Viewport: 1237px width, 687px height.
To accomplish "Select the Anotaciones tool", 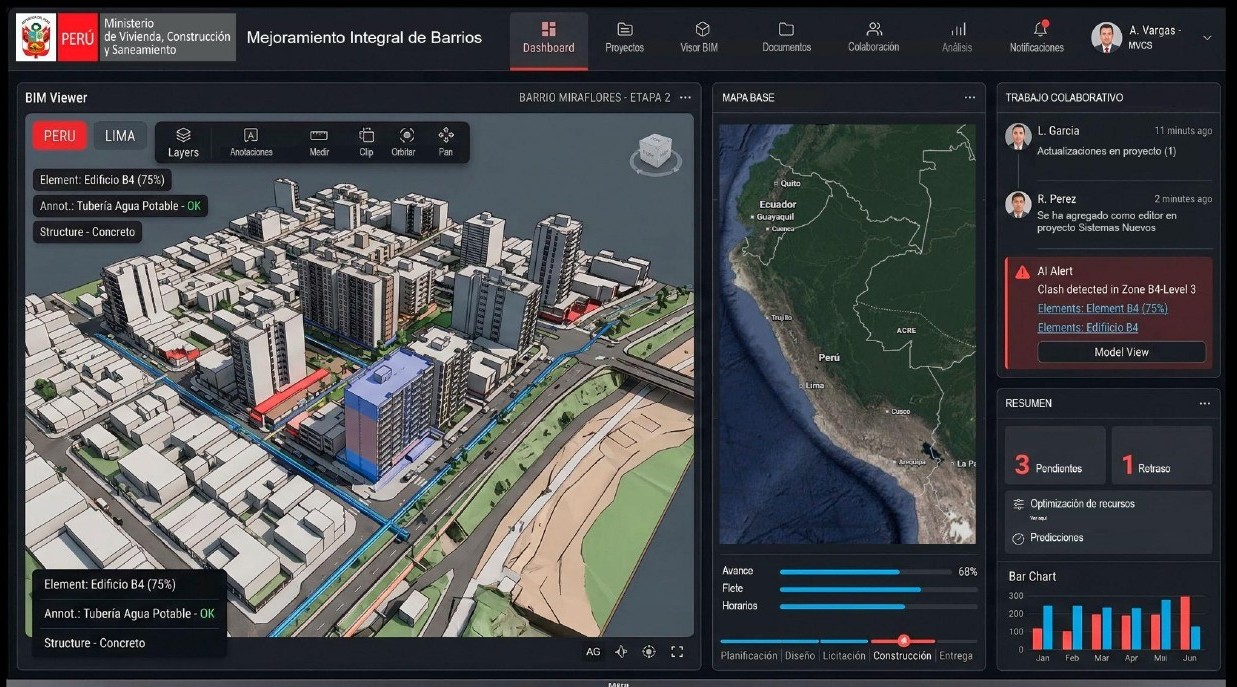I will (251, 142).
